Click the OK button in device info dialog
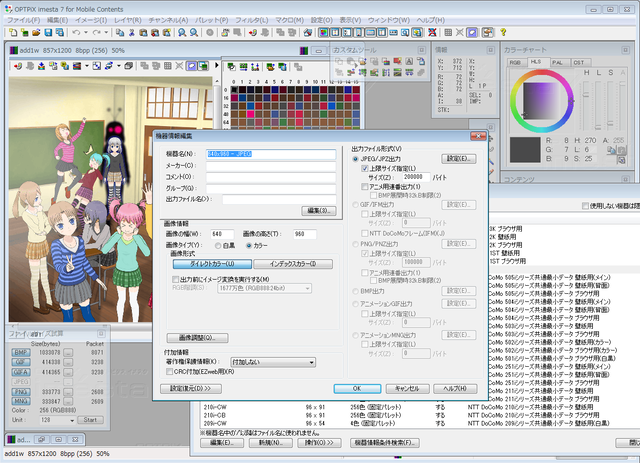The height and width of the screenshot is (463, 640). (x=357, y=389)
